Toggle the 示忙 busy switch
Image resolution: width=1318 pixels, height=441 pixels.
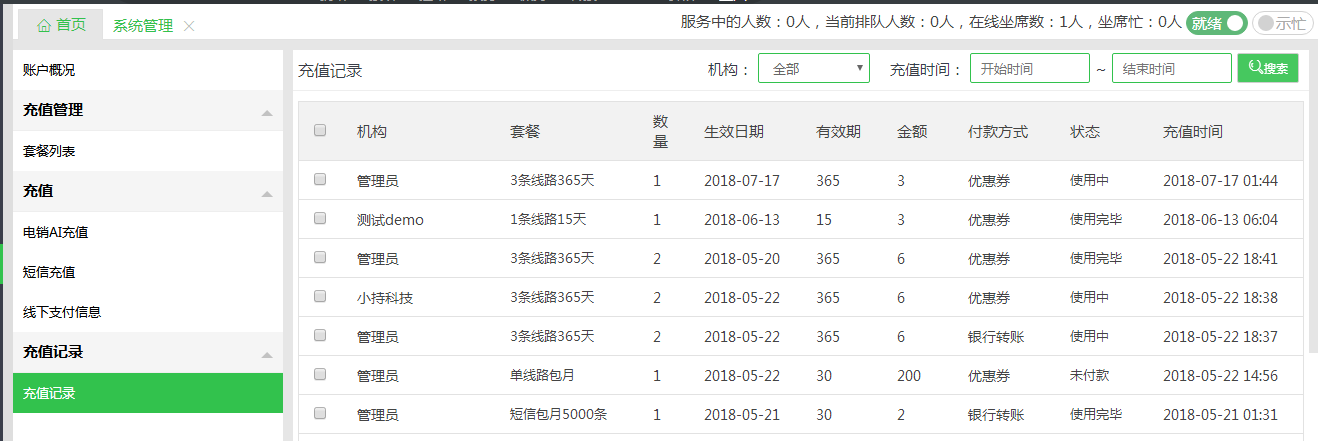[1282, 23]
